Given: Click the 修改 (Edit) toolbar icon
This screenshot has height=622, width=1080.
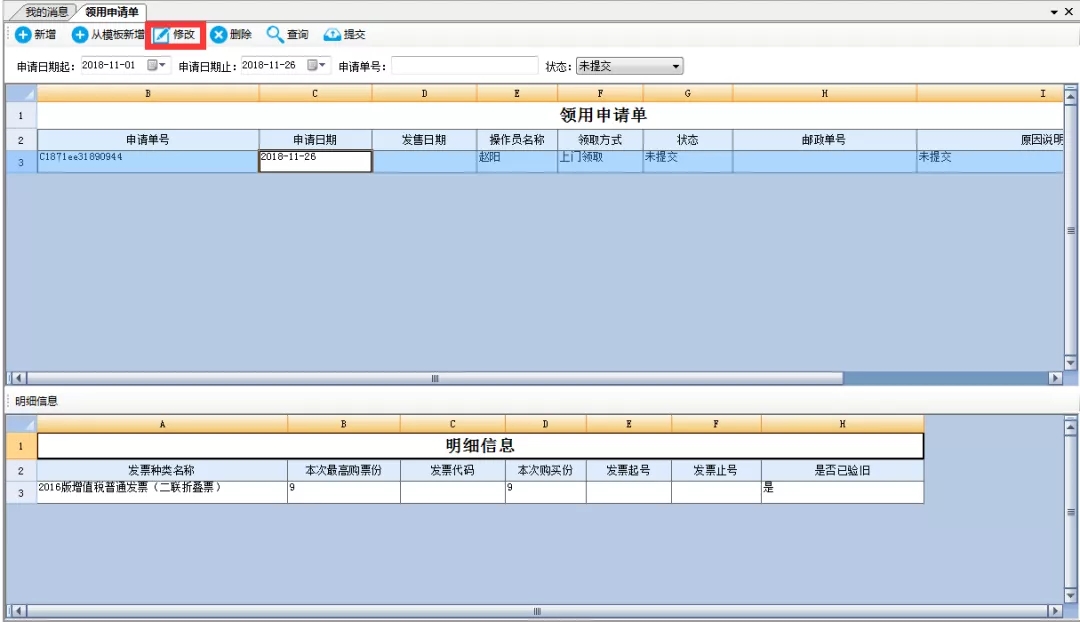Looking at the screenshot, I should pos(161,35).
